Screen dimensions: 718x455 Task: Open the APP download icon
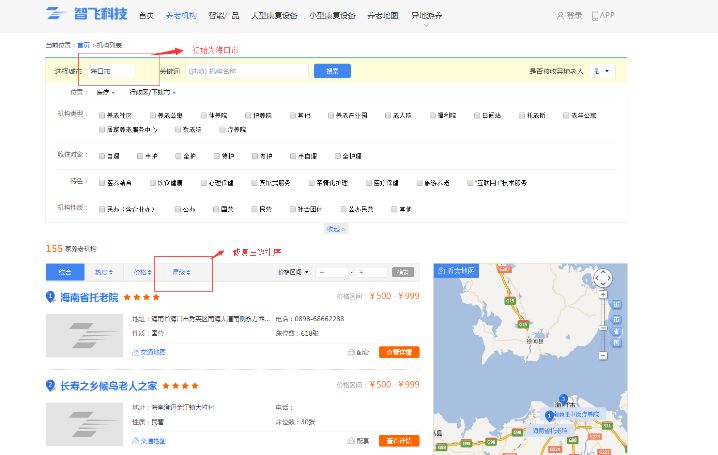point(596,16)
